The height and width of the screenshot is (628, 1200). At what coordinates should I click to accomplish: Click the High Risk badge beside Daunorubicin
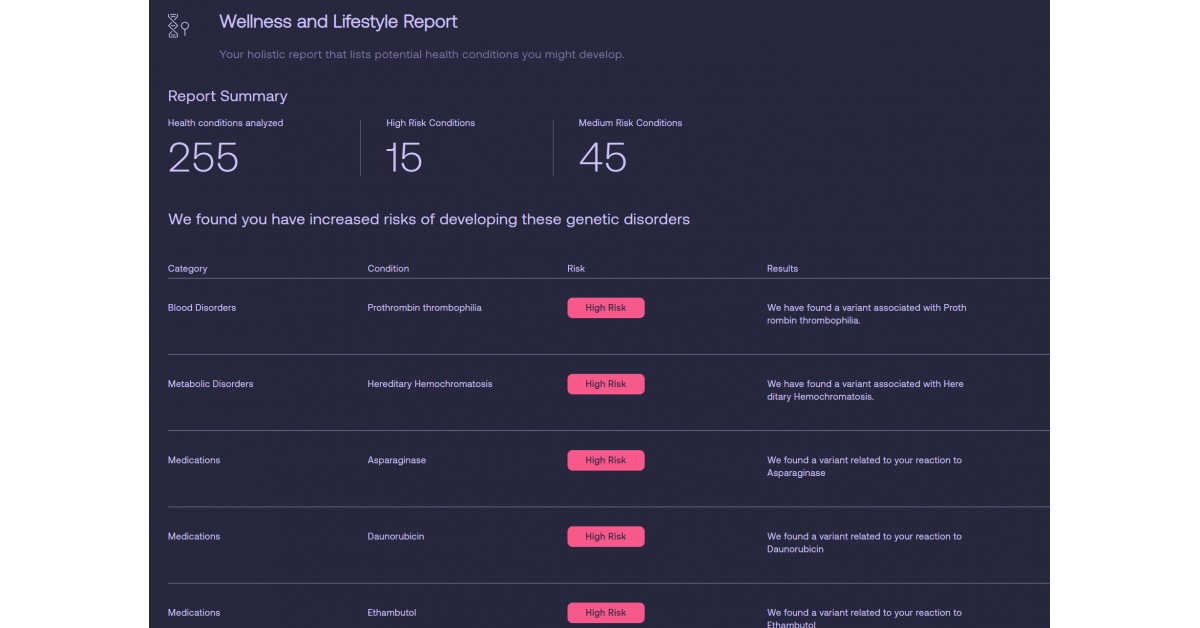click(606, 536)
